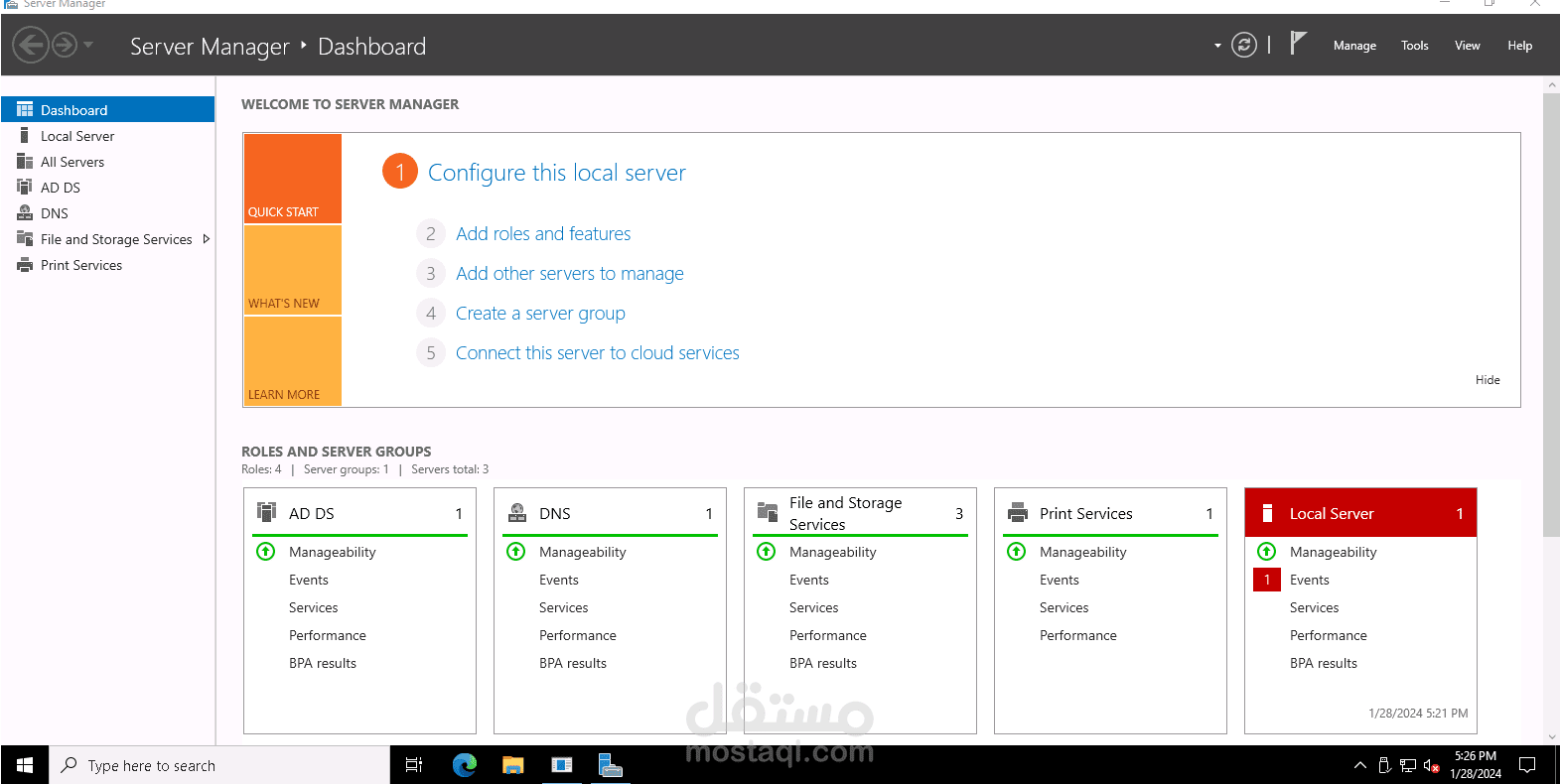1560x784 pixels.
Task: Click the DNS sidebar icon
Action: (25, 212)
